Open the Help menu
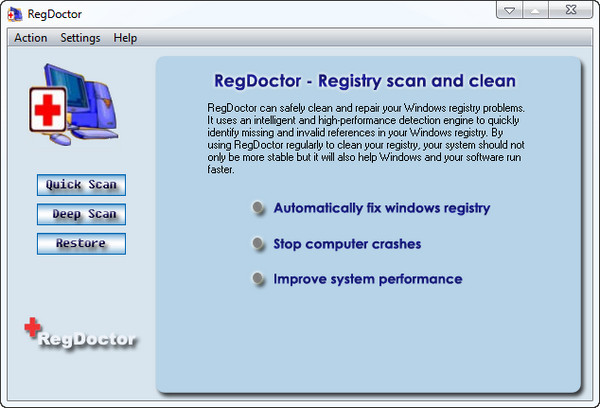 (125, 38)
